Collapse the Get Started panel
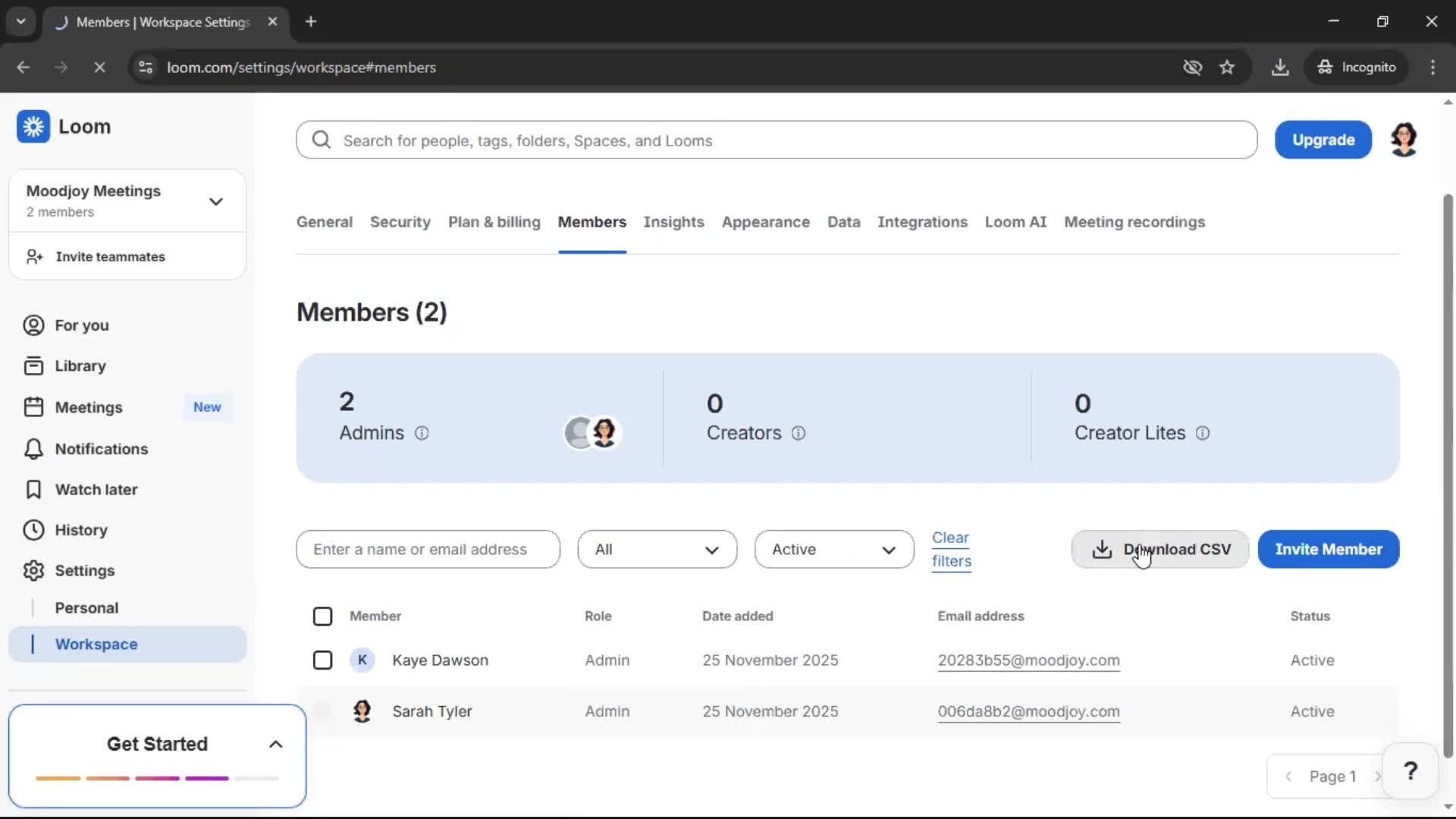This screenshot has height=819, width=1456. coord(276,745)
